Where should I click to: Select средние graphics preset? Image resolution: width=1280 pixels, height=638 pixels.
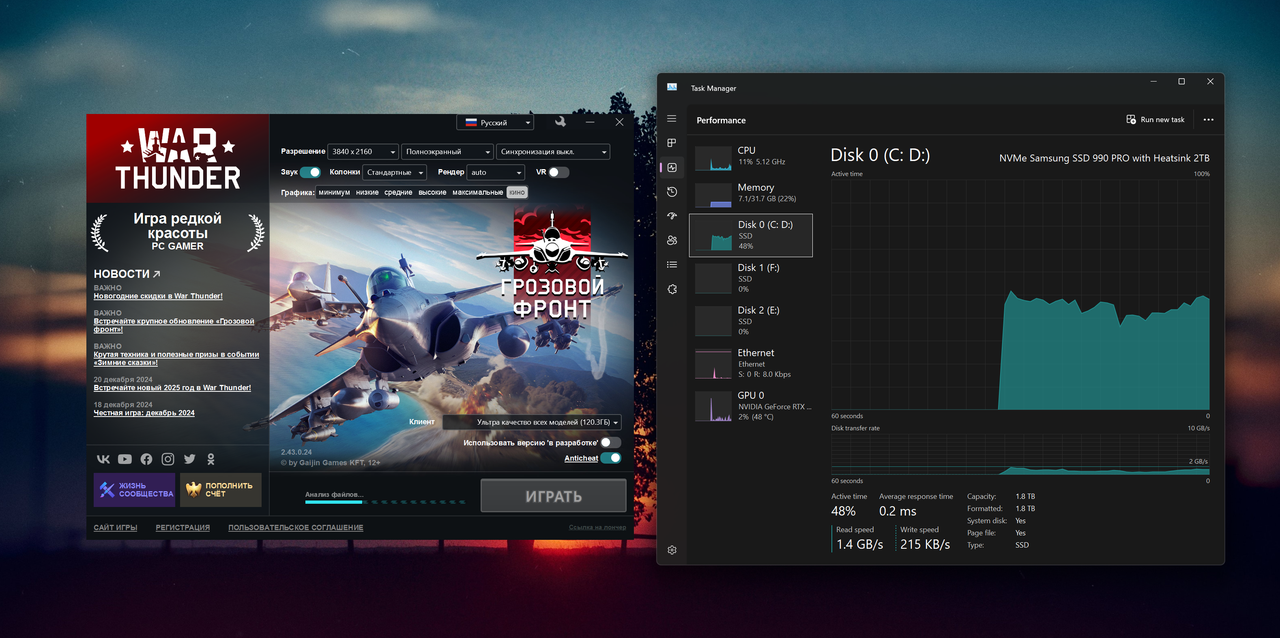pos(398,192)
